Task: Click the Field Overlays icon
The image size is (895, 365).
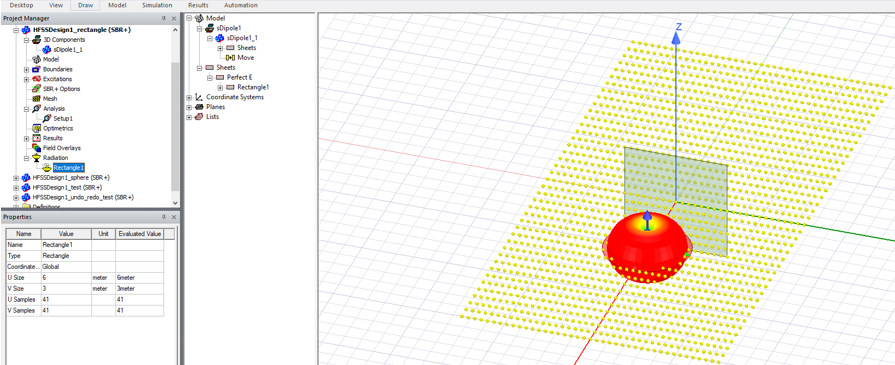Action: 37,148
